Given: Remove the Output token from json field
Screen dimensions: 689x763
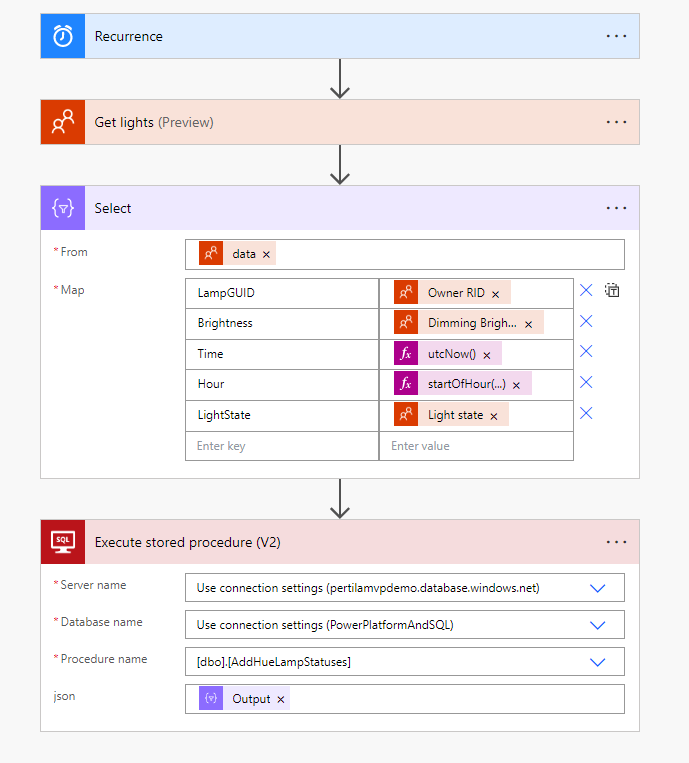Looking at the screenshot, I should (281, 700).
